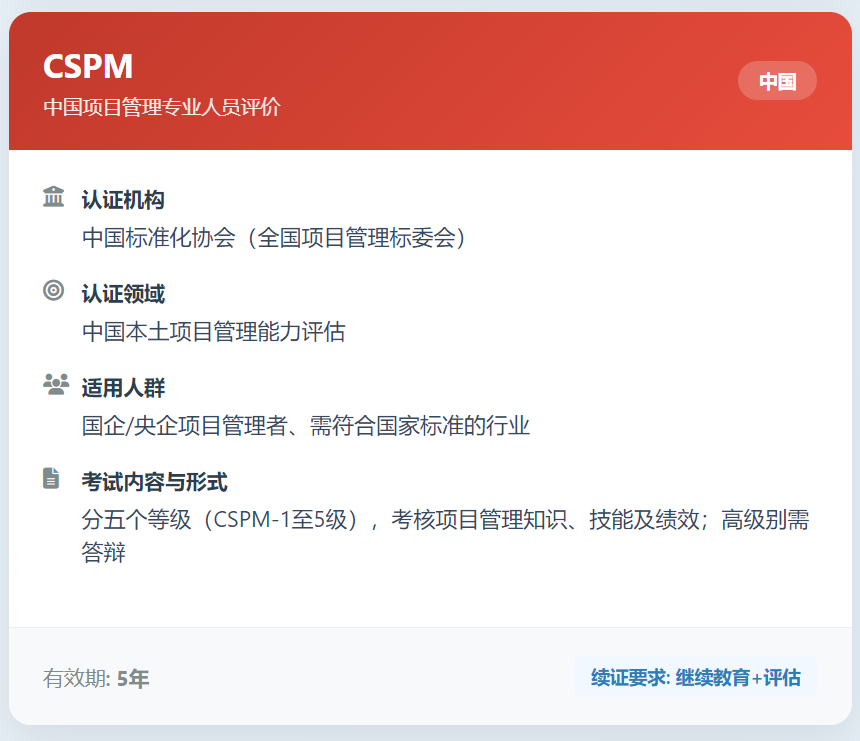
Task: Click the 中国本土项目管理能力评估 description
Action: 213,332
